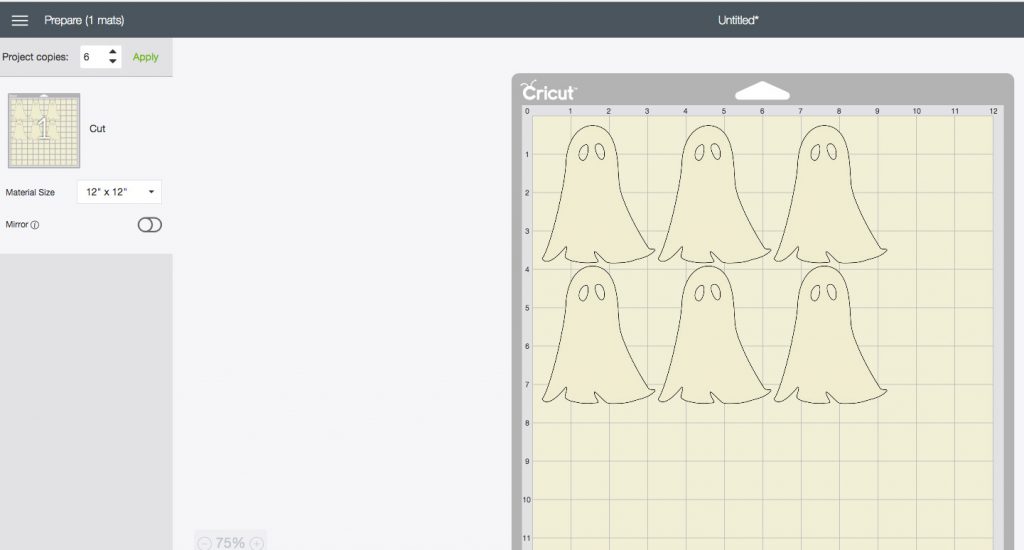Click the Project copies number field
Image resolution: width=1024 pixels, height=550 pixels.
(101, 57)
